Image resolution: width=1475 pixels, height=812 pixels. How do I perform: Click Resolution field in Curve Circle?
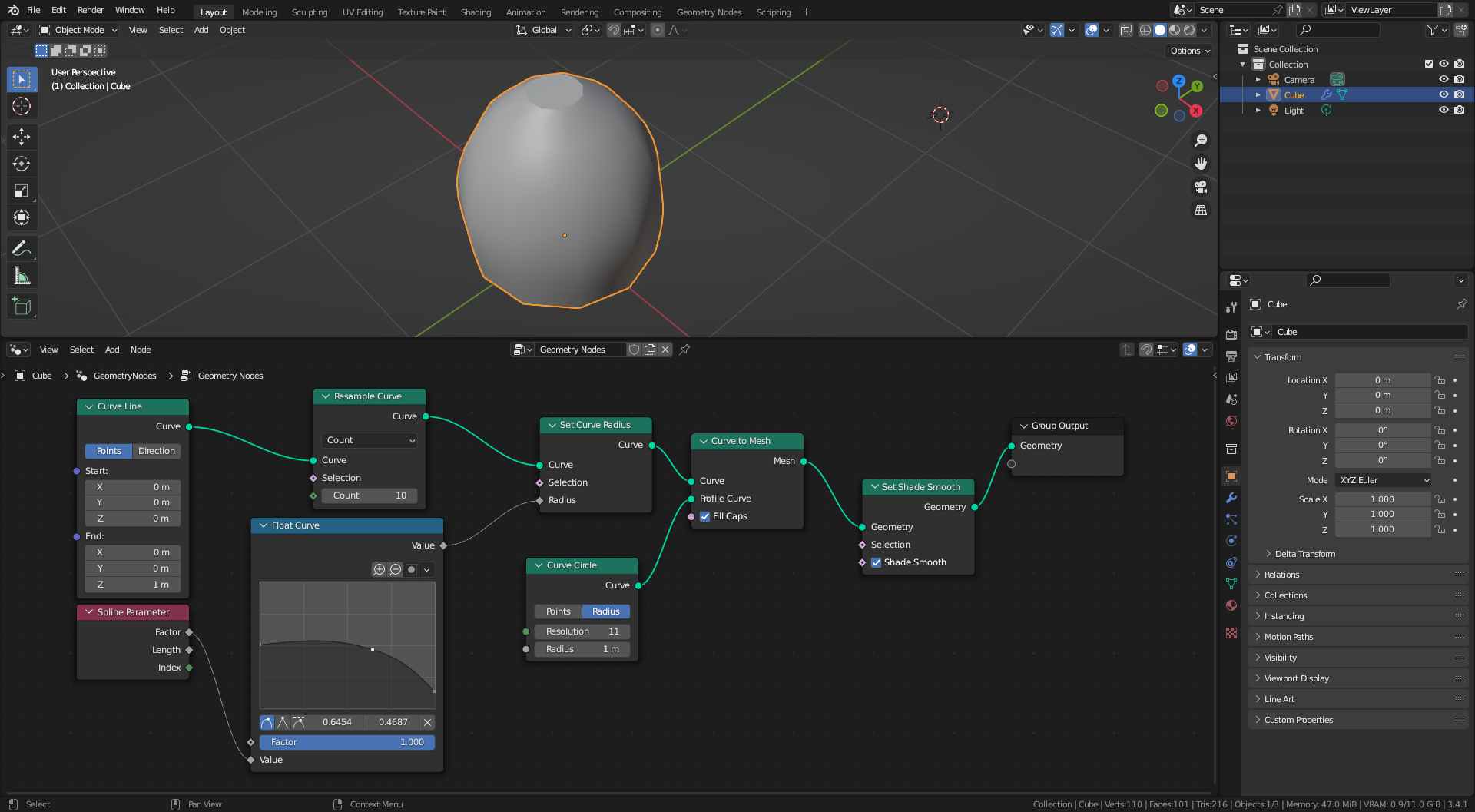(x=582, y=631)
